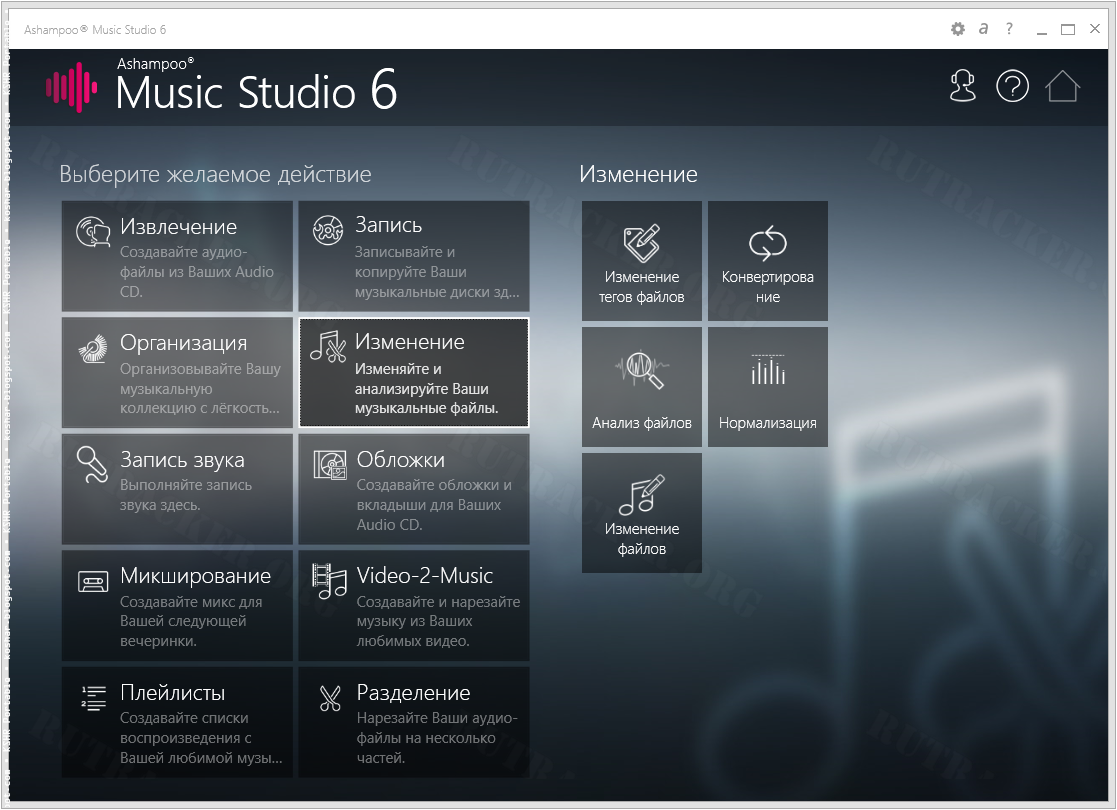Select the Конвертирование tile
Viewport: 1117px width, 810px height.
pyautogui.click(x=767, y=261)
